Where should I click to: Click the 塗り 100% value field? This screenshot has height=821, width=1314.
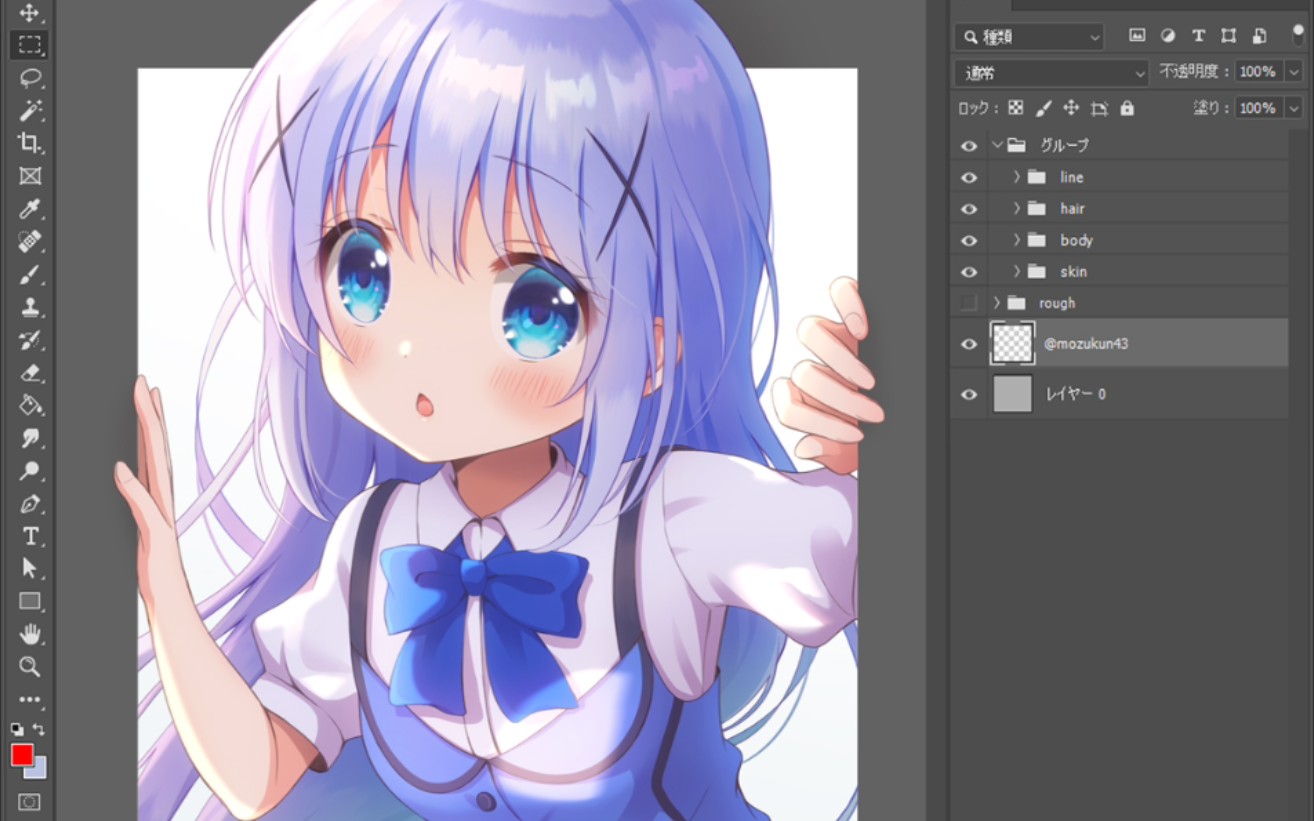1259,108
